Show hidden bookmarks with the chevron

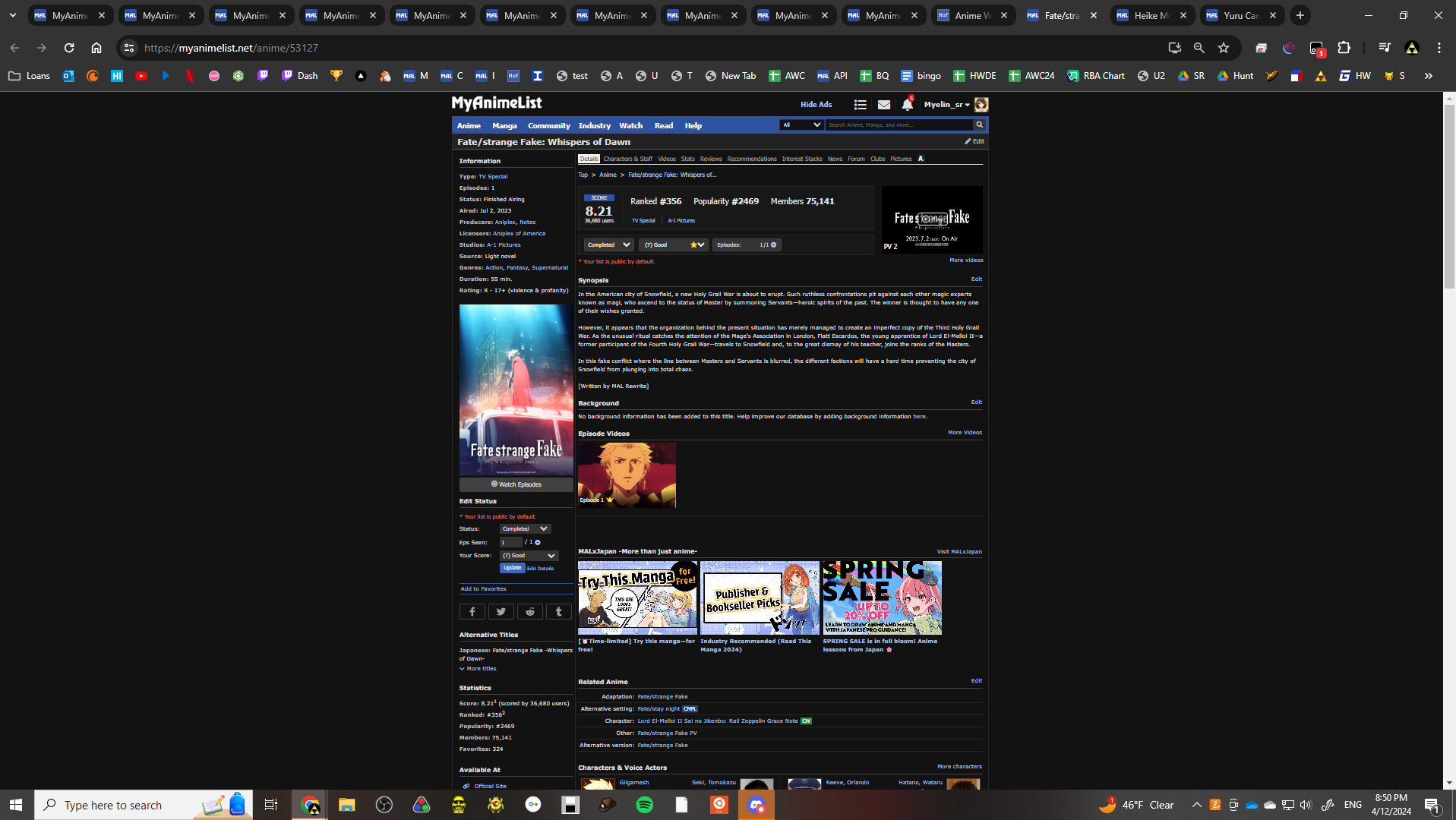pyautogui.click(x=1429, y=76)
